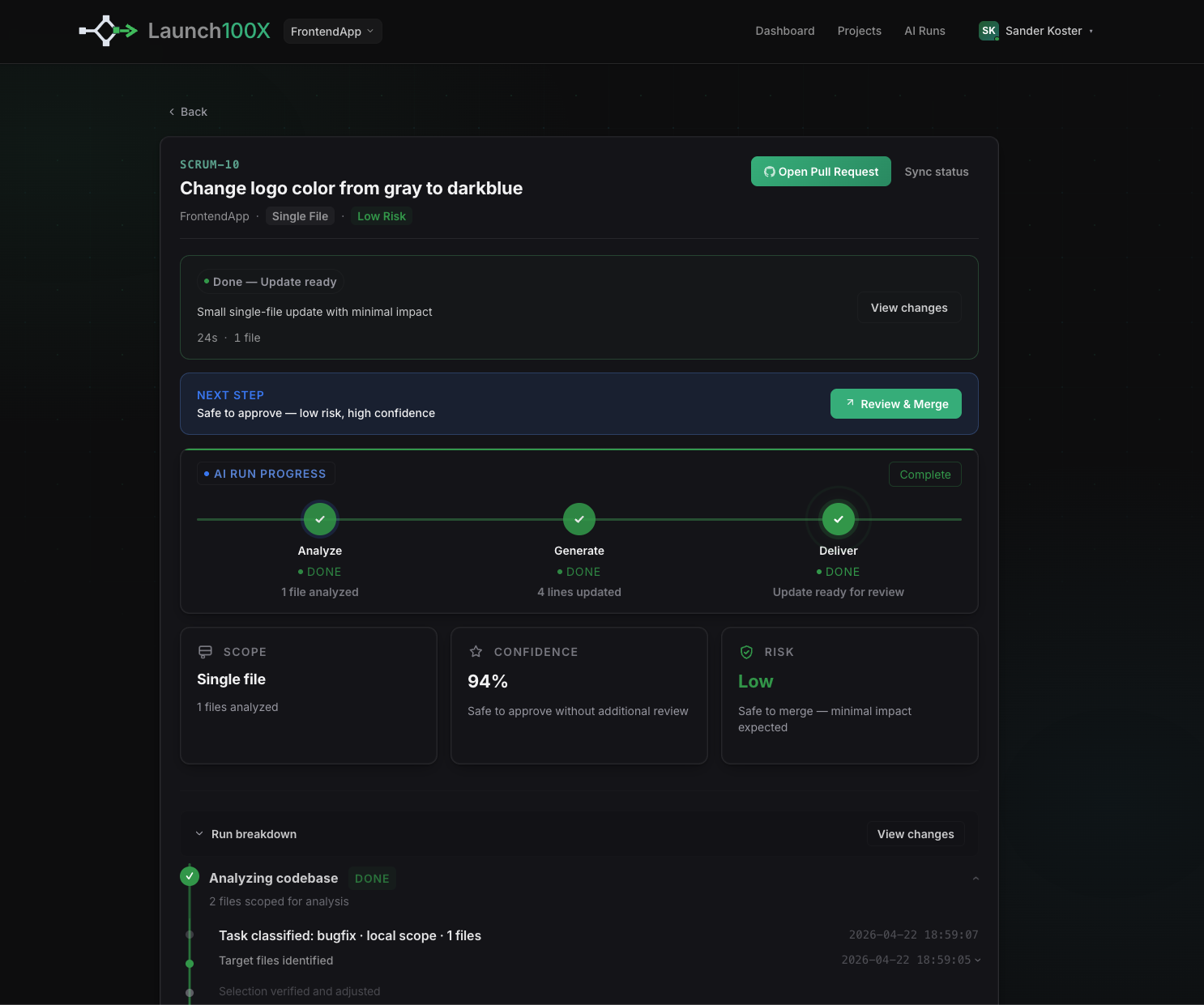Click the Generate step checkmark
Image resolution: width=1204 pixels, height=1005 pixels.
click(579, 519)
